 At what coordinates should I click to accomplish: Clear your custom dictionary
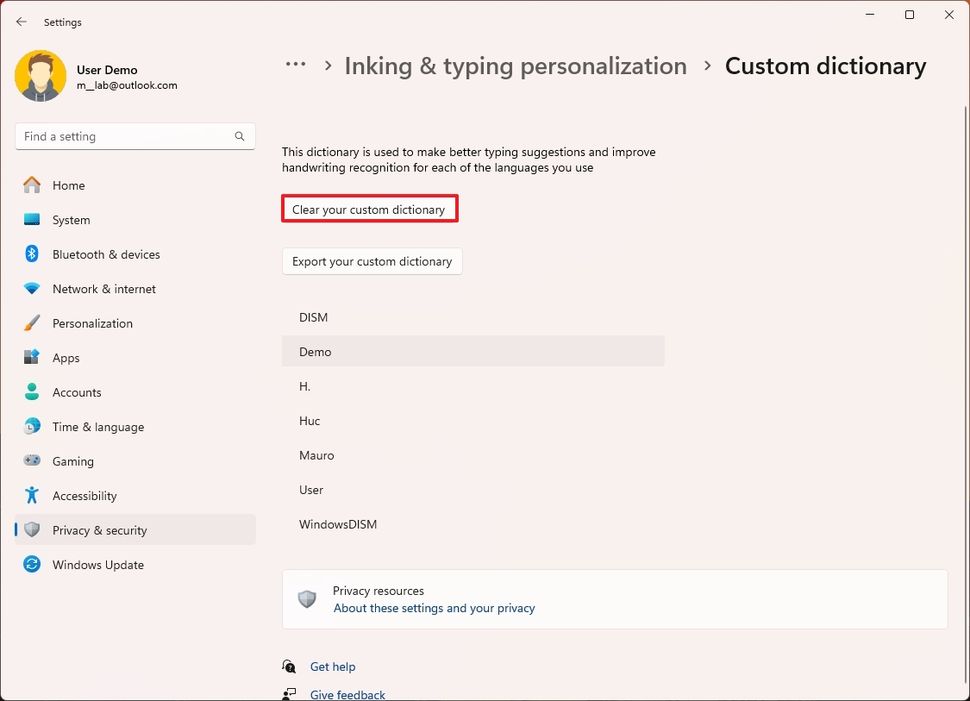pyautogui.click(x=369, y=210)
